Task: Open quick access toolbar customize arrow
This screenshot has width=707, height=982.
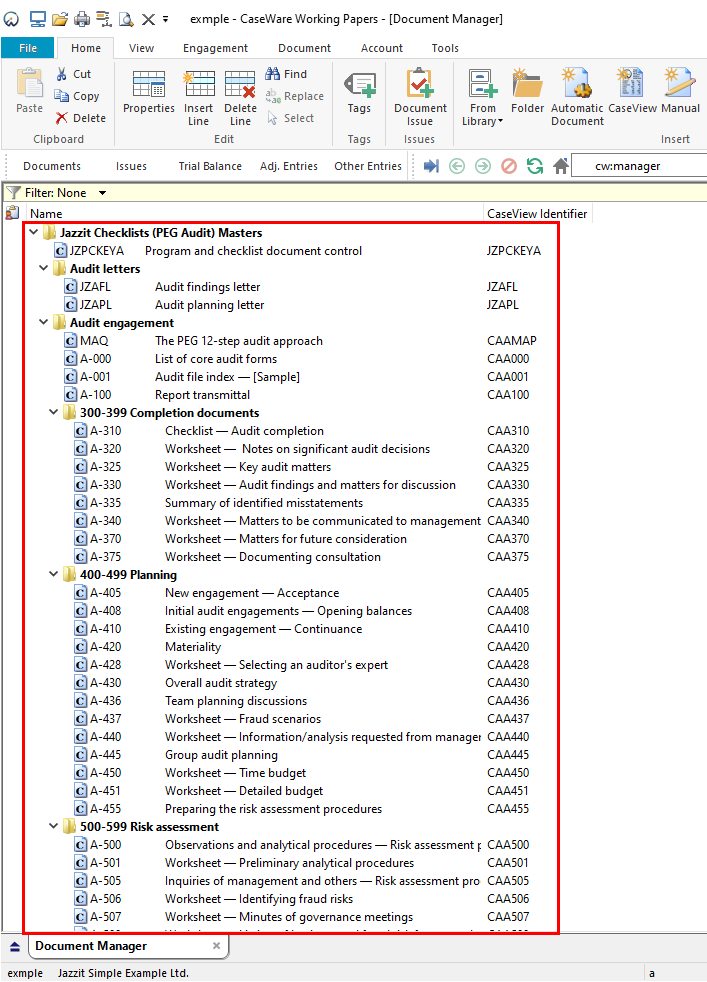Action: point(165,19)
